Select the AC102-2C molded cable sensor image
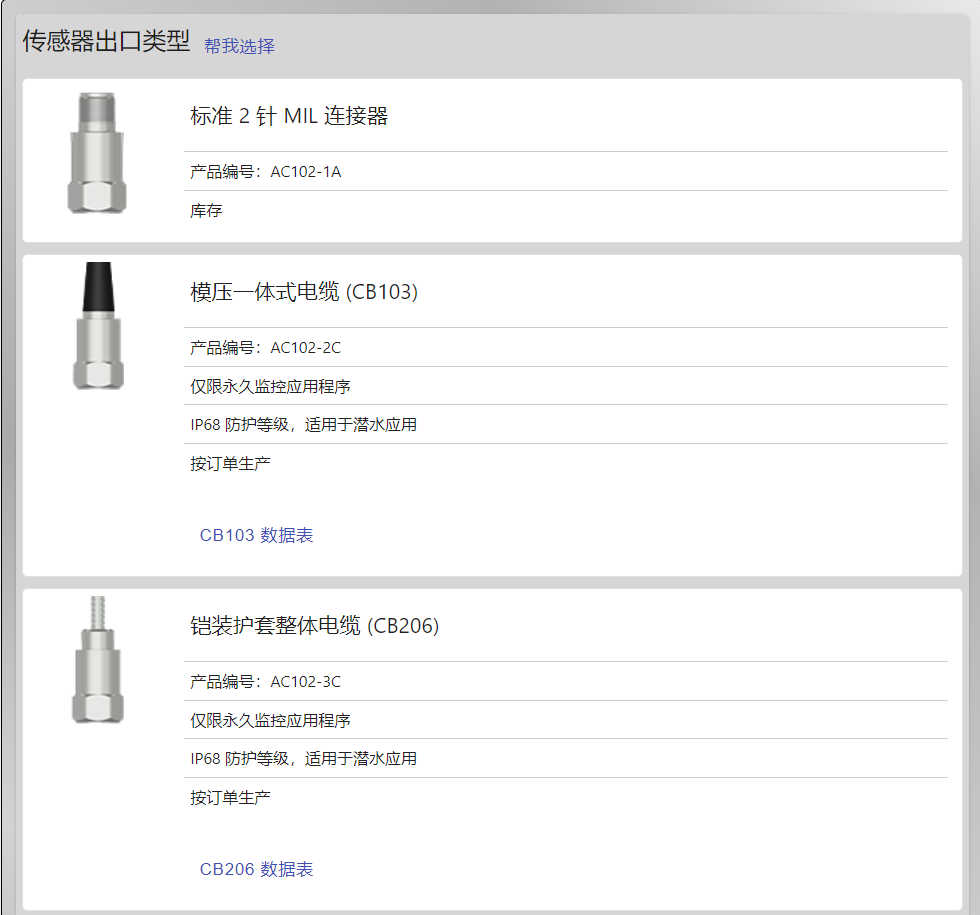Viewport: 980px width, 915px height. pos(99,326)
